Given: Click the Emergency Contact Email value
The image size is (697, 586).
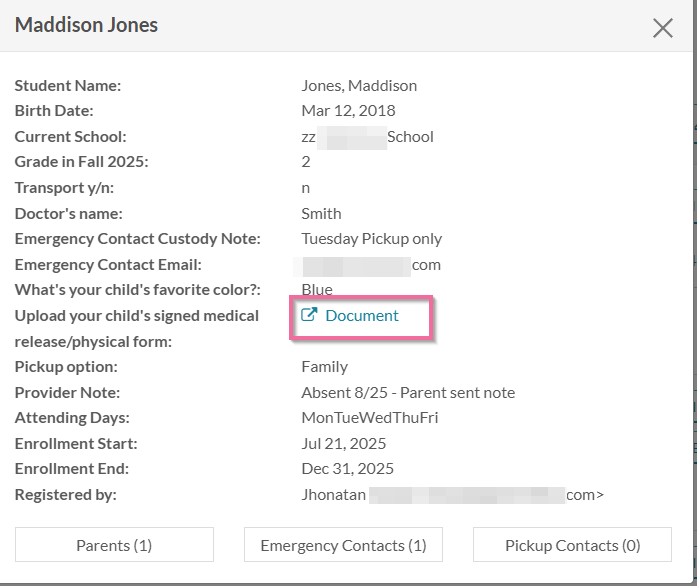Looking at the screenshot, I should (x=368, y=265).
